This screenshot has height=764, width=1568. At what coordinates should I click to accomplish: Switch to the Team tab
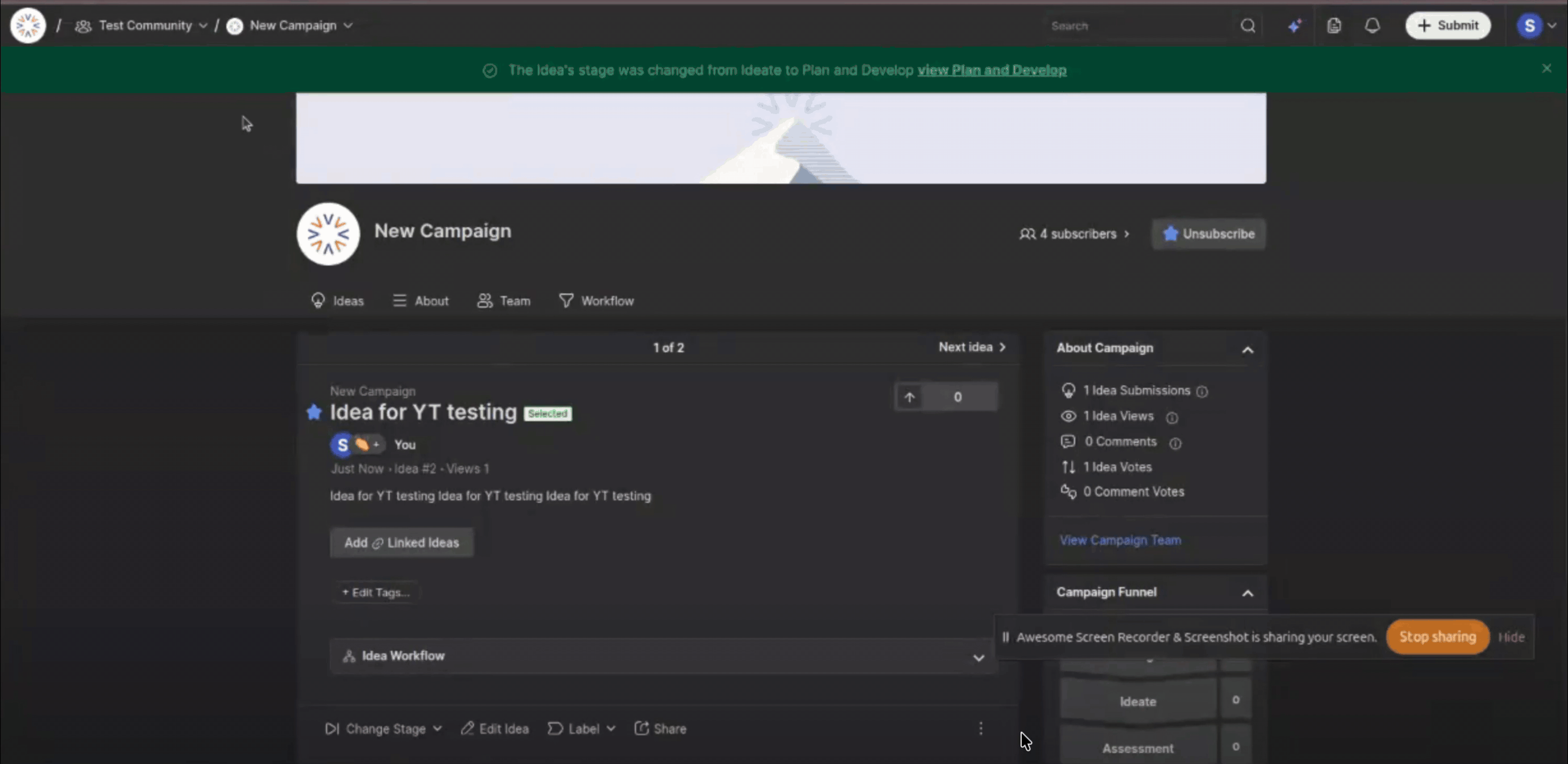click(x=504, y=301)
